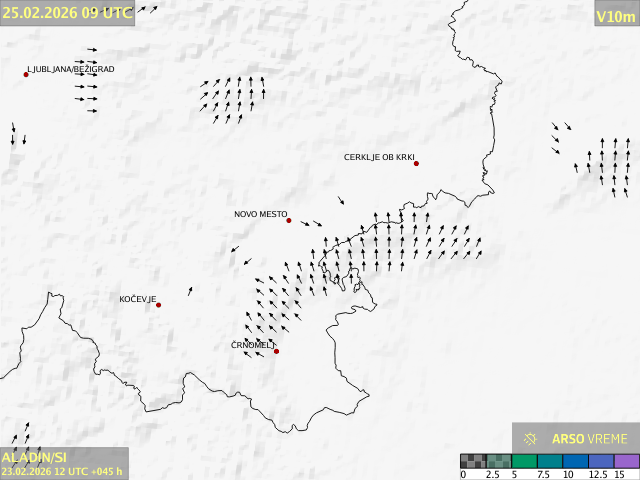Screen dimensions: 640x480
Task: Pick the purple 15 legend swatch
Action: pyautogui.click(x=626, y=462)
